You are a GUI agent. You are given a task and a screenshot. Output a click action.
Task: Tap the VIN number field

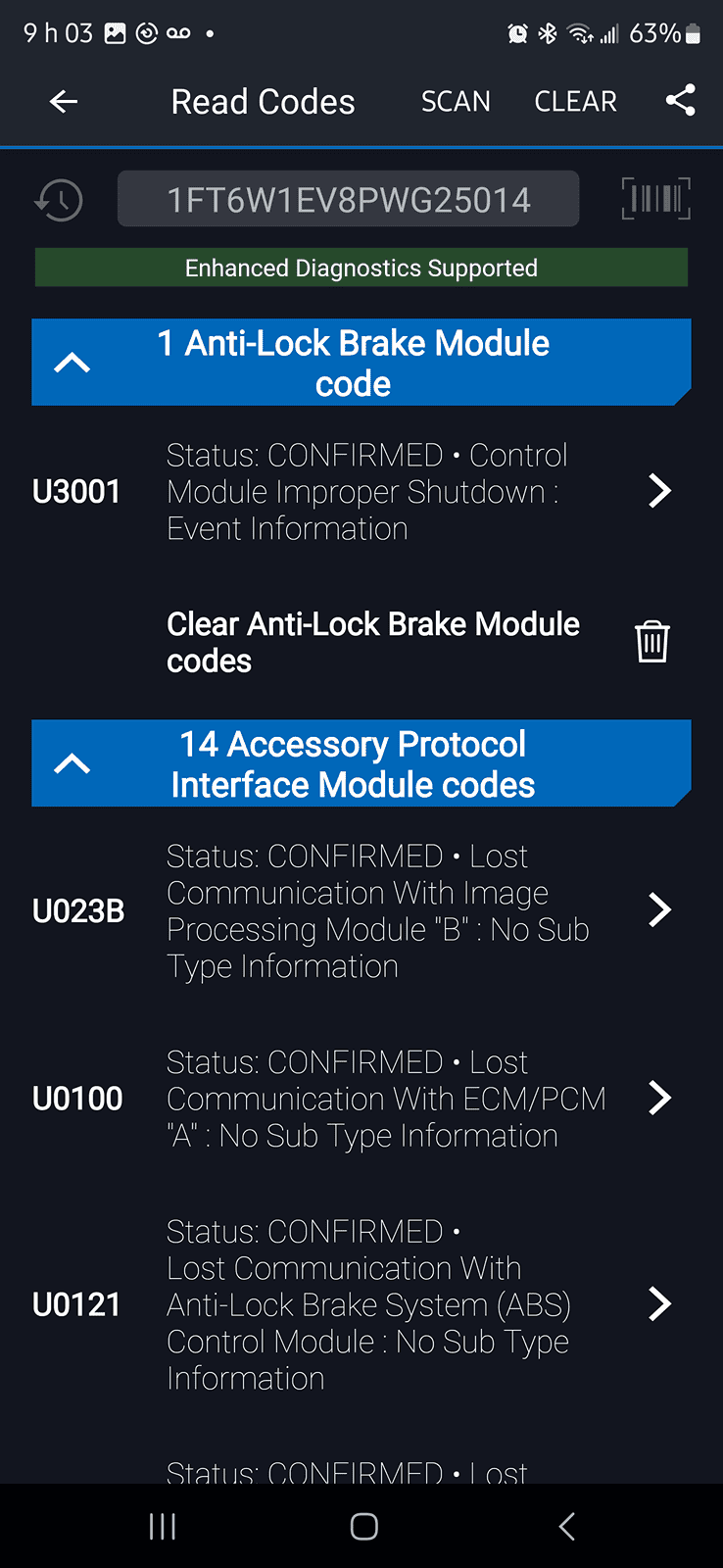[x=348, y=199]
